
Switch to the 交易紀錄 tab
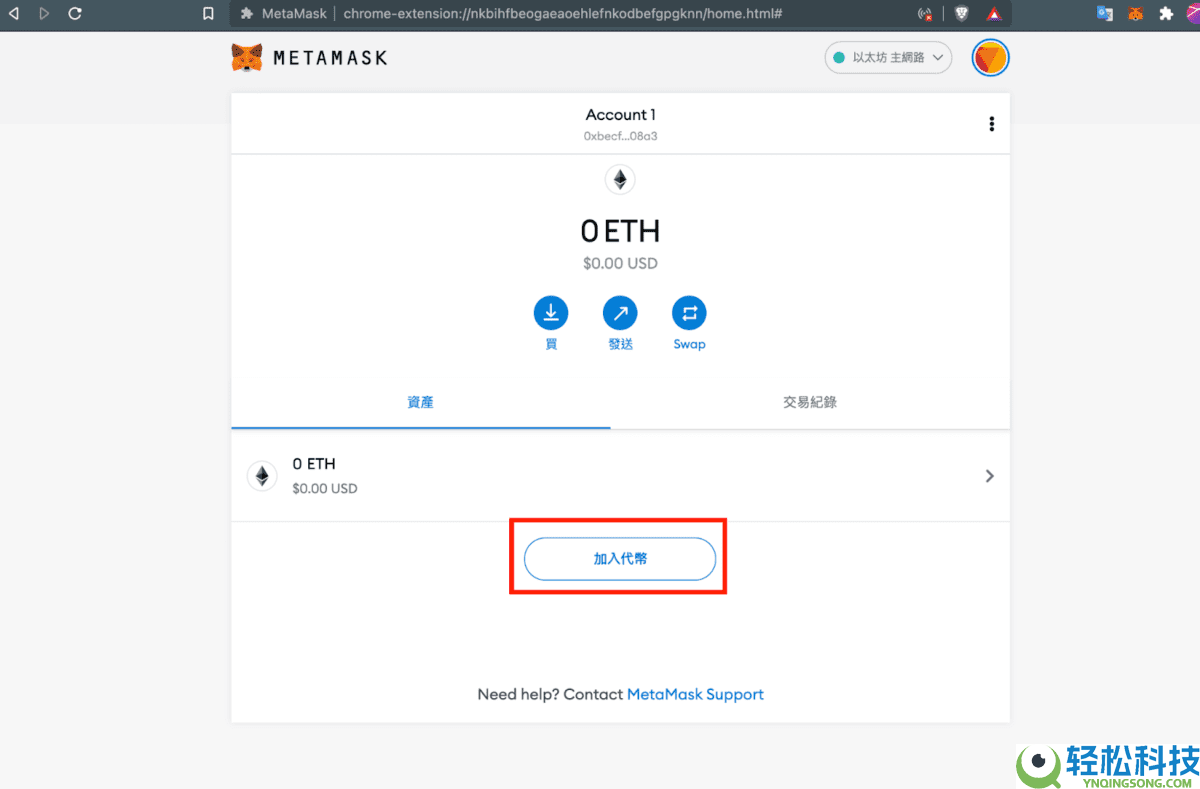[x=810, y=401]
